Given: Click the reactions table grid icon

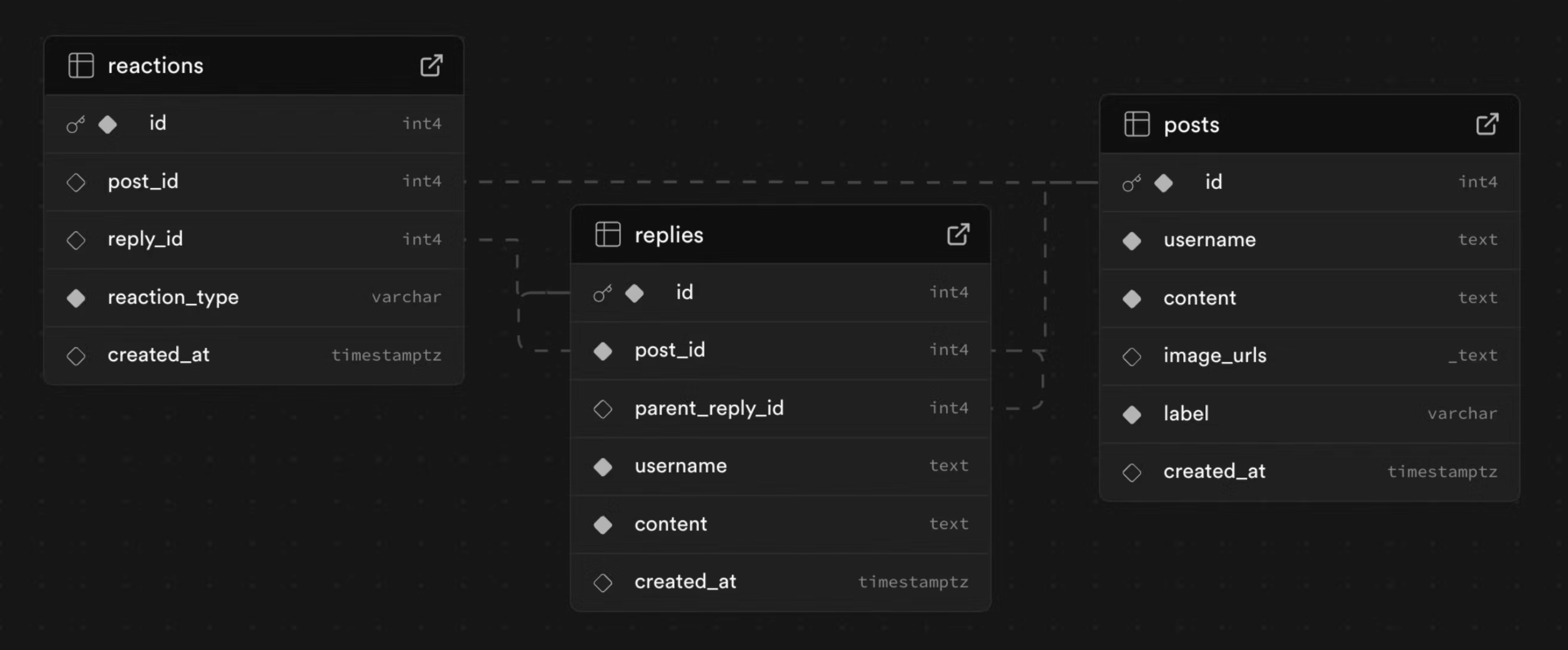Looking at the screenshot, I should (x=81, y=65).
